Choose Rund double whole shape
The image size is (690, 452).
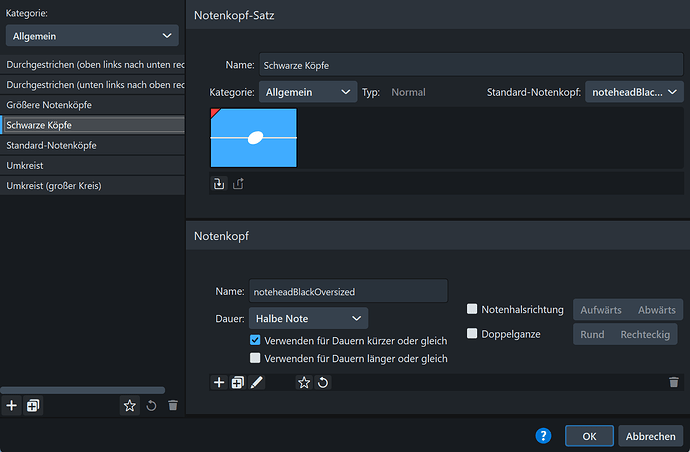pos(592,334)
